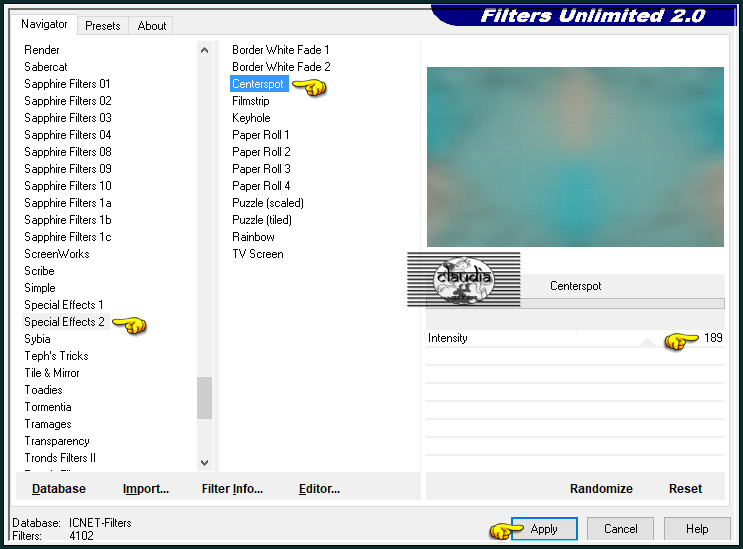Screen dimensions: 743x549
Task: Choose the Puzzle (scaled) filter
Action: (268, 203)
